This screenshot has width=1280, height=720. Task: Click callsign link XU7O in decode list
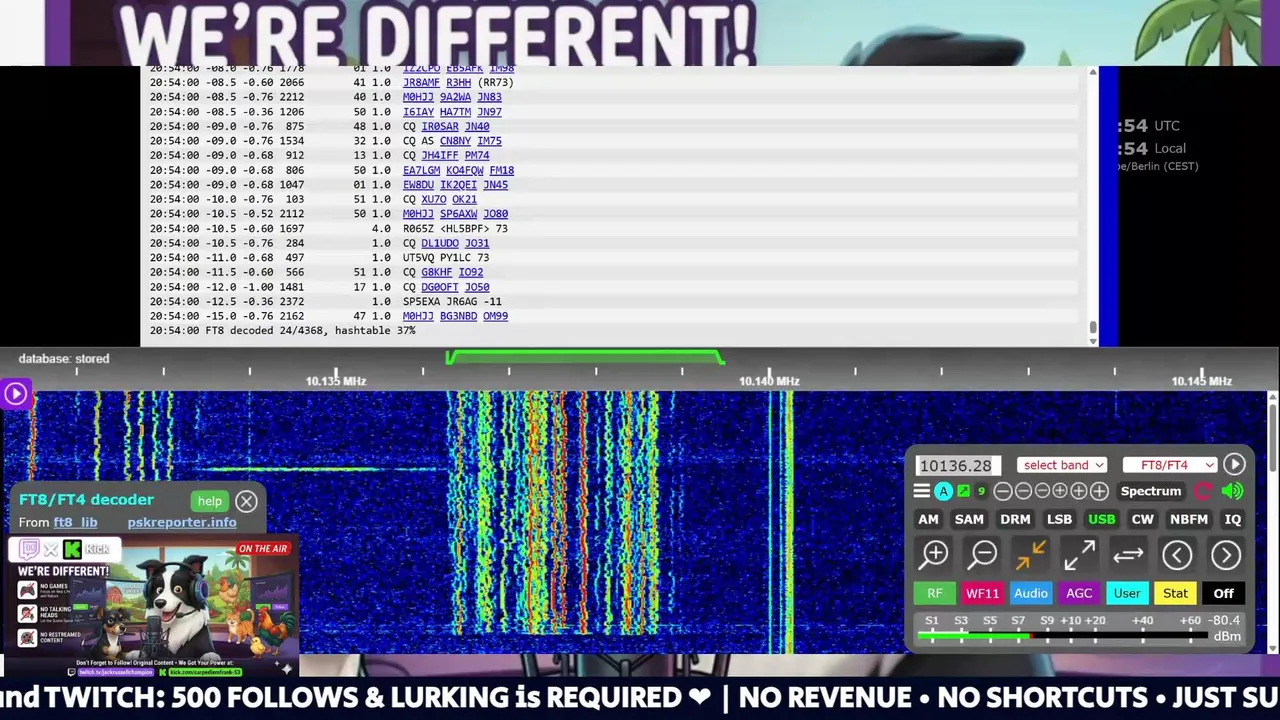[x=433, y=199]
